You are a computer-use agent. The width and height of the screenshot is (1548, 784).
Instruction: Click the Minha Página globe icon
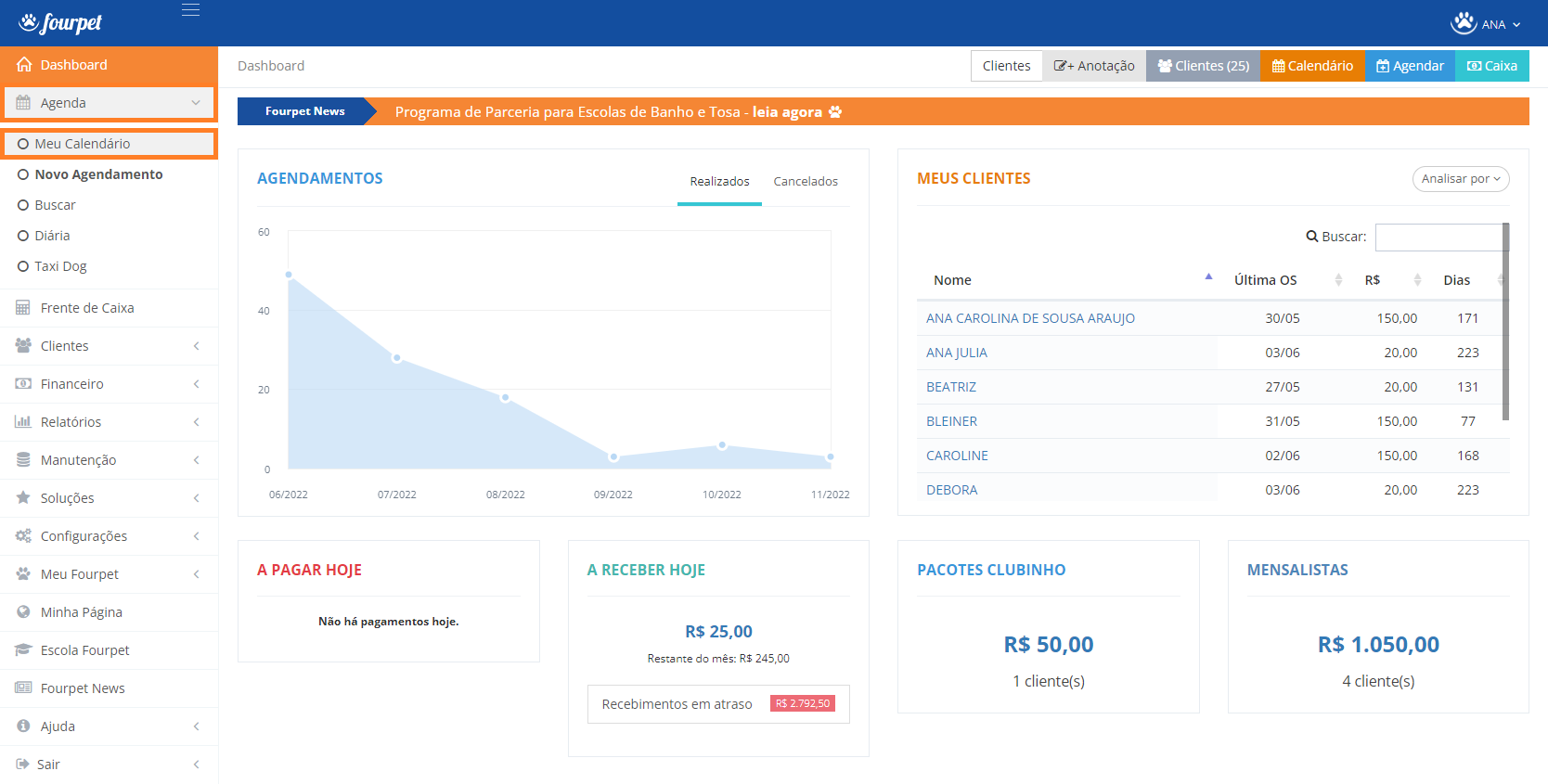23,612
